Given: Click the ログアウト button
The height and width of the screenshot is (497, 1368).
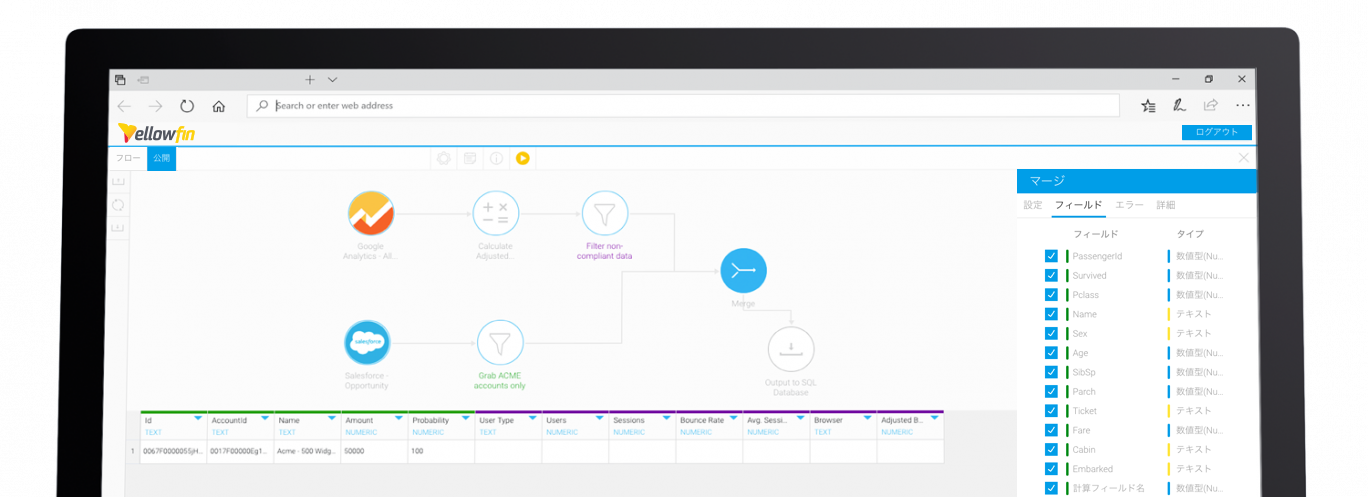Looking at the screenshot, I should tap(1216, 132).
